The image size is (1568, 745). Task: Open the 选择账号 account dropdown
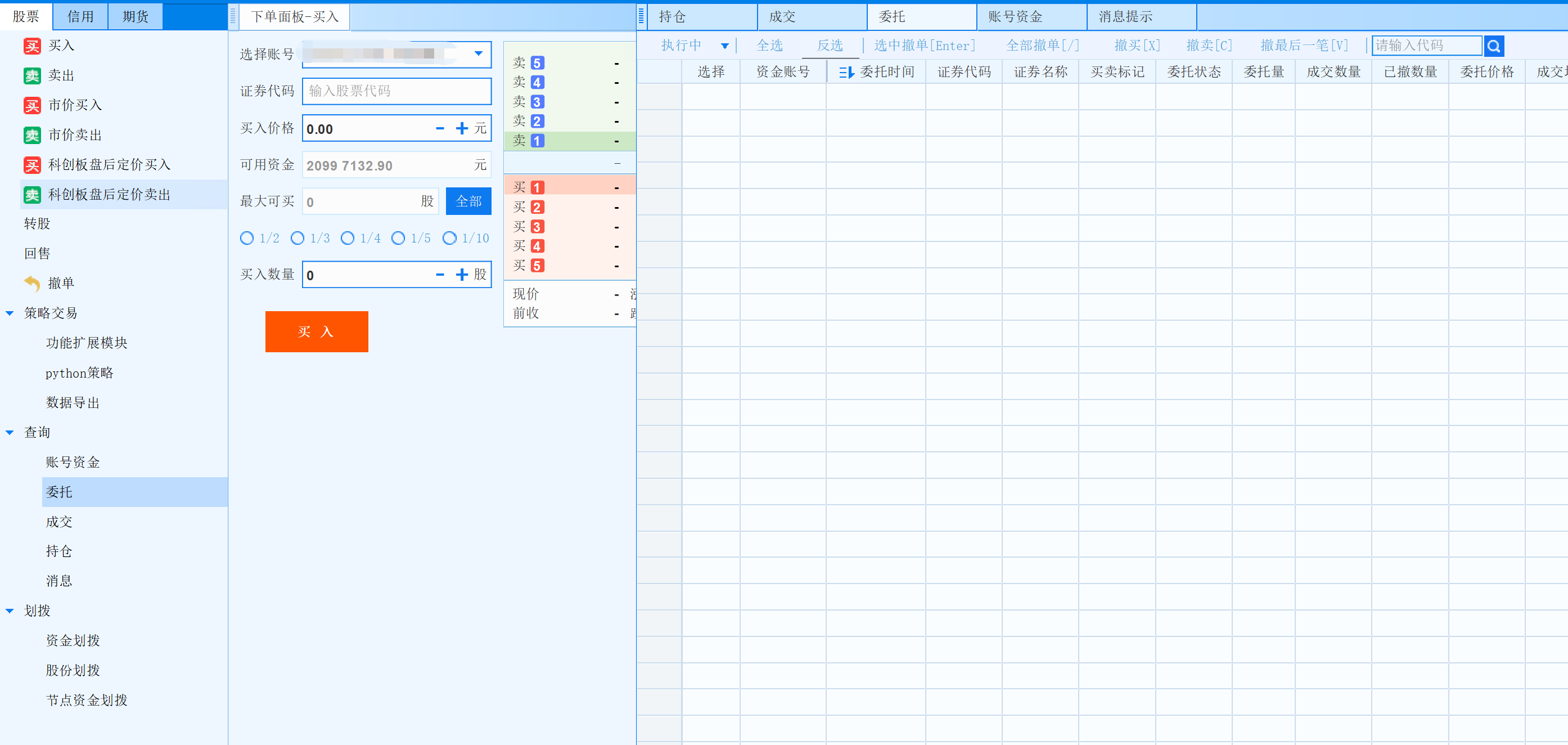click(479, 53)
